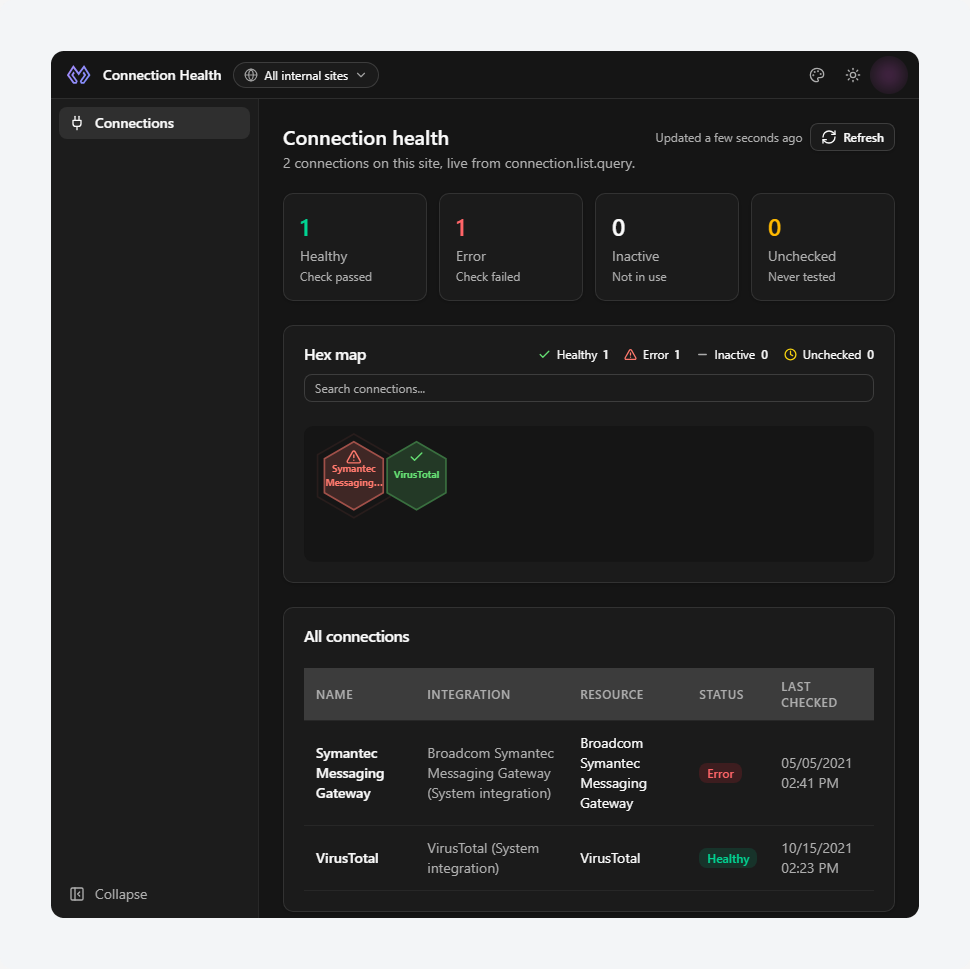This screenshot has height=969, width=970.
Task: Click the Search connections input field
Action: tap(588, 388)
